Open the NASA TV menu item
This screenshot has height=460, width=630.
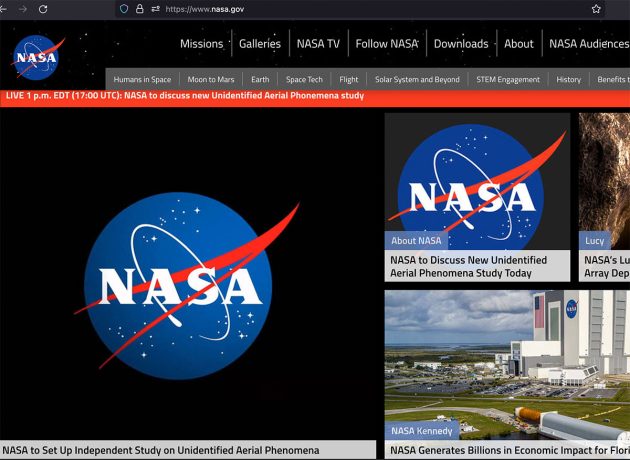318,44
